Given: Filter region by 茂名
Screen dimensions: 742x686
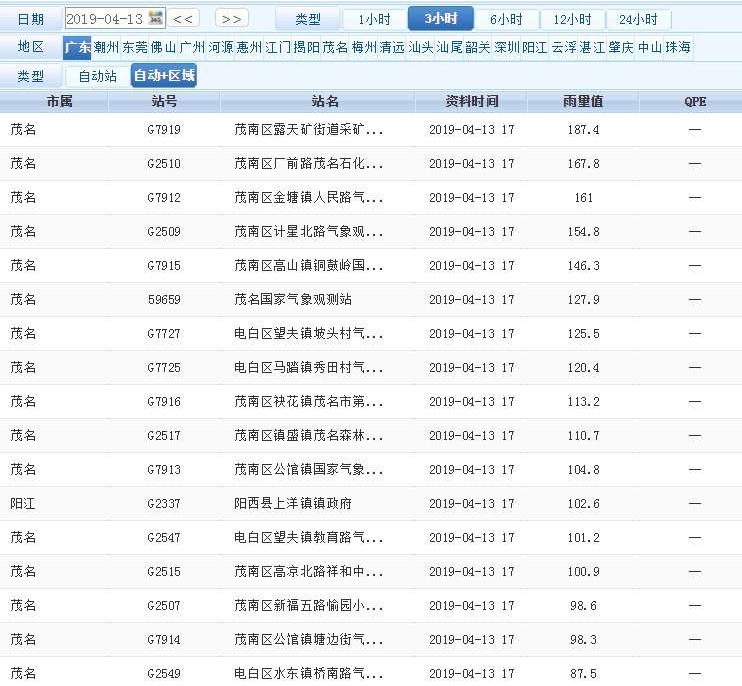Looking at the screenshot, I should pos(335,47).
